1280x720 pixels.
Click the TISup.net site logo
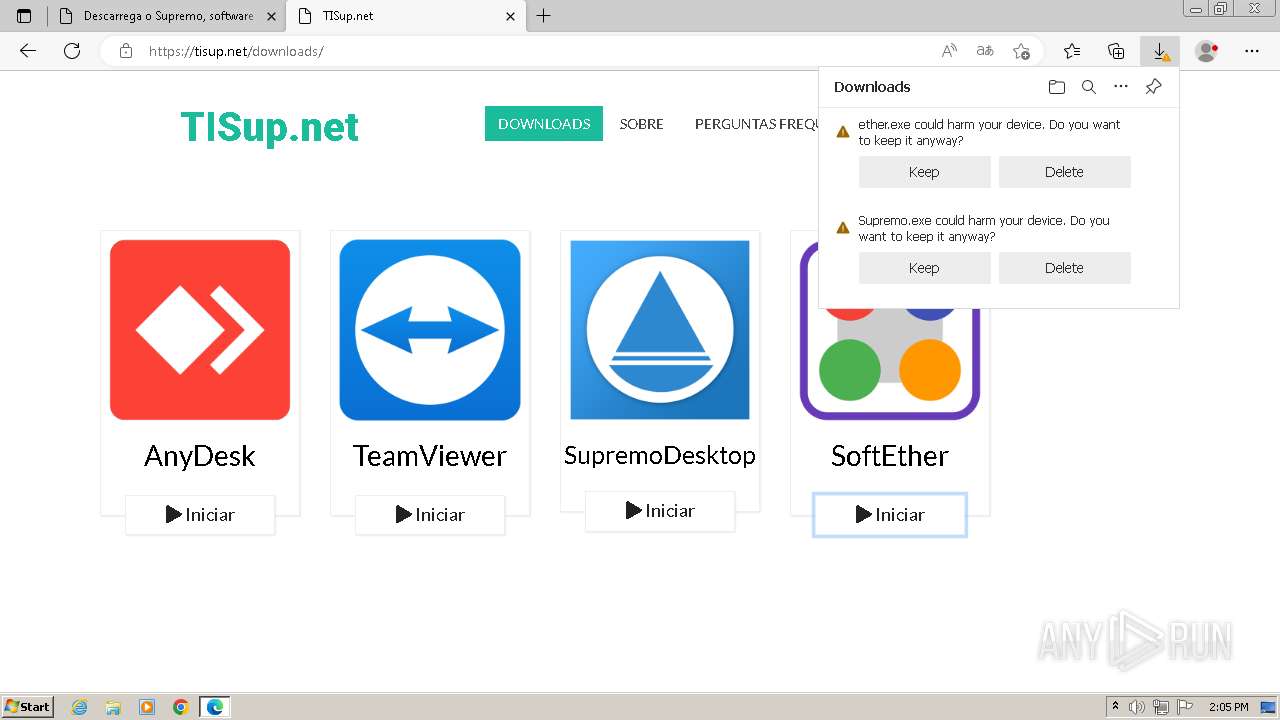tap(269, 127)
